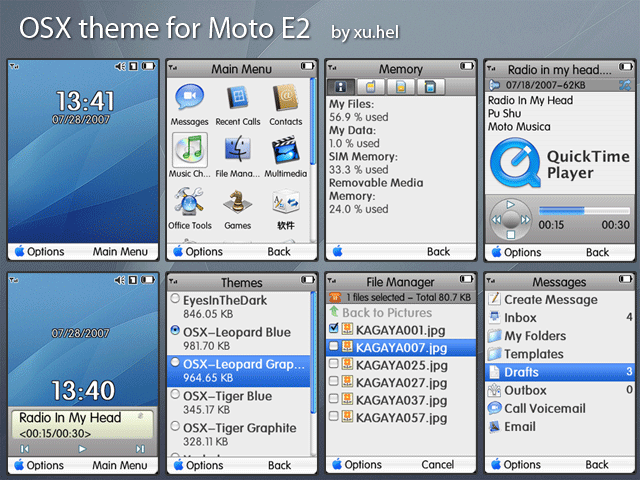
Task: Click play on the 13:40 home screen widget
Action: click(x=82, y=449)
